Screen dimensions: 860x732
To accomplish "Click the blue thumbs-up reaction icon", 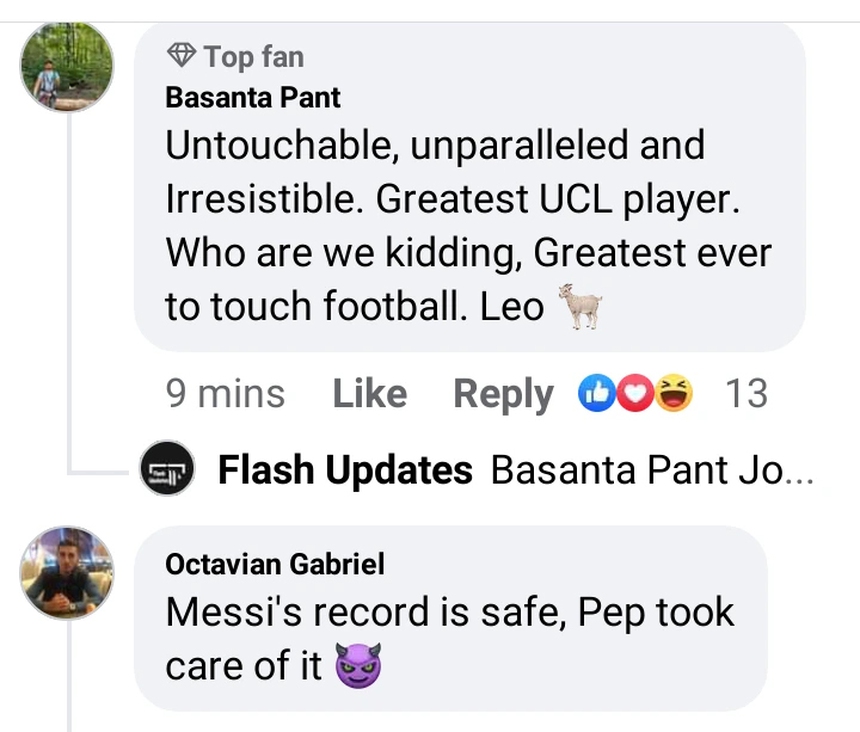I will coord(596,395).
